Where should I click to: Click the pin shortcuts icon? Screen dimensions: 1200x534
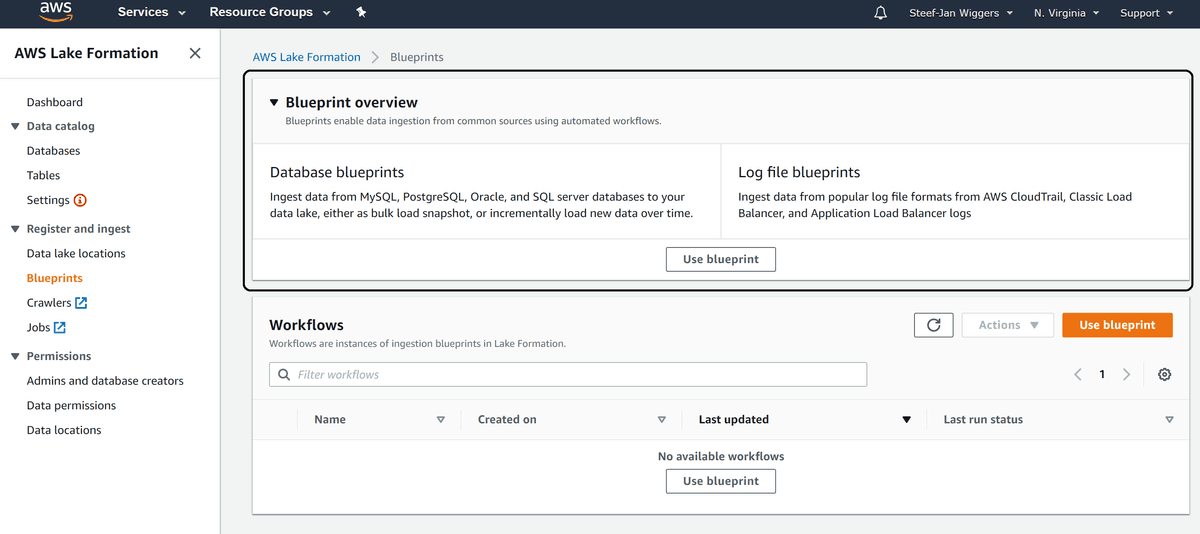(x=361, y=13)
